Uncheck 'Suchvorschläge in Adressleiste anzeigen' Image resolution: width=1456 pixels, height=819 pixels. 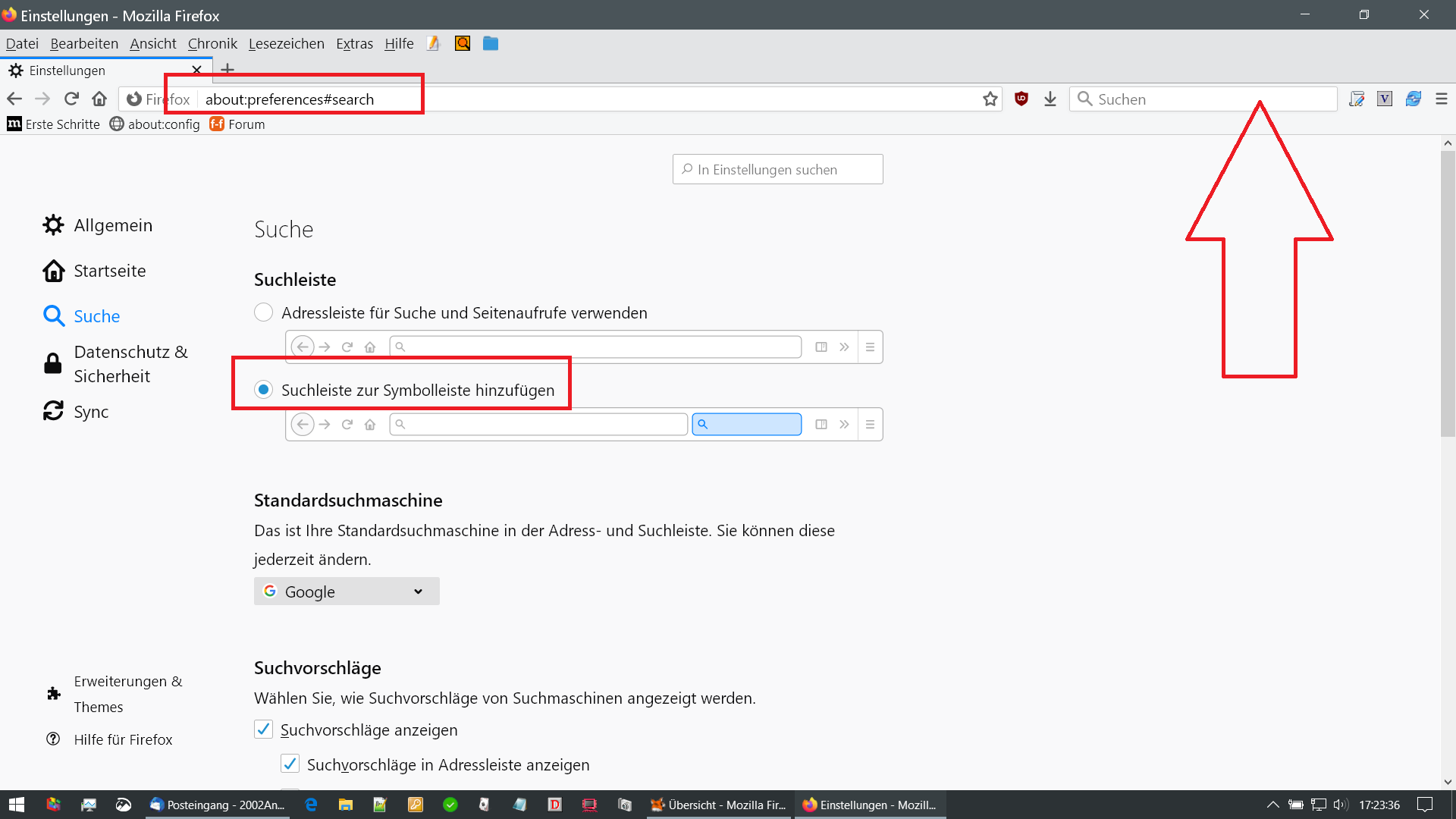pos(290,764)
